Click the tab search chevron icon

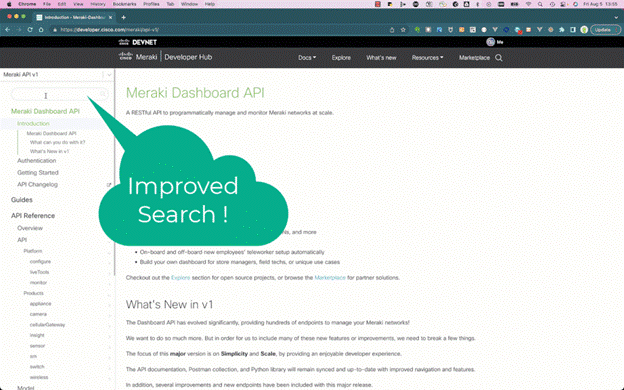(616, 18)
